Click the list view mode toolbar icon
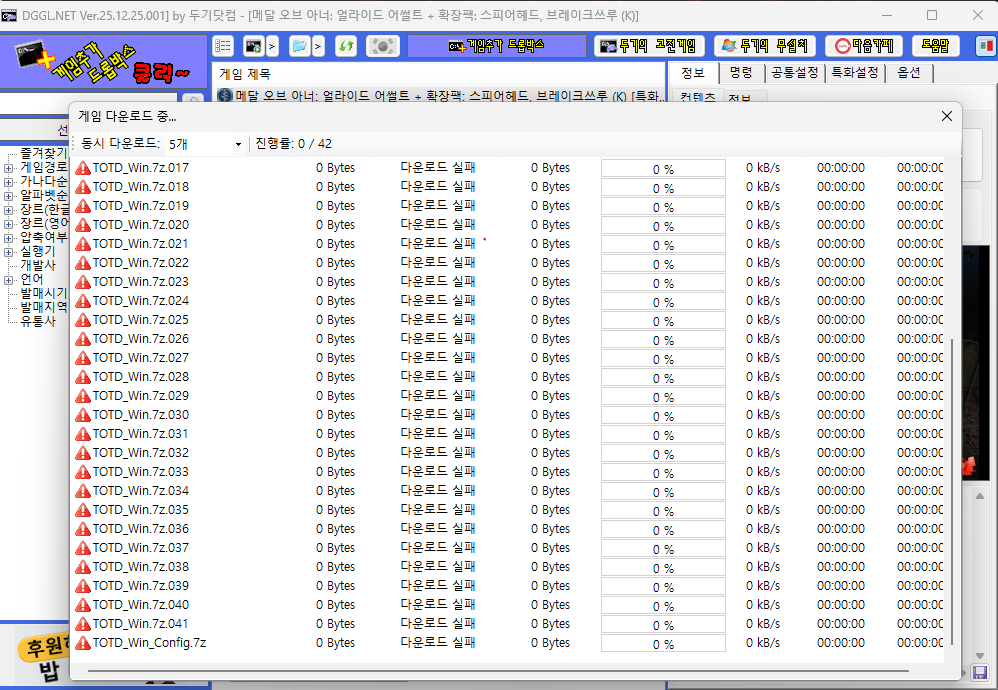This screenshot has width=998, height=690. (223, 46)
